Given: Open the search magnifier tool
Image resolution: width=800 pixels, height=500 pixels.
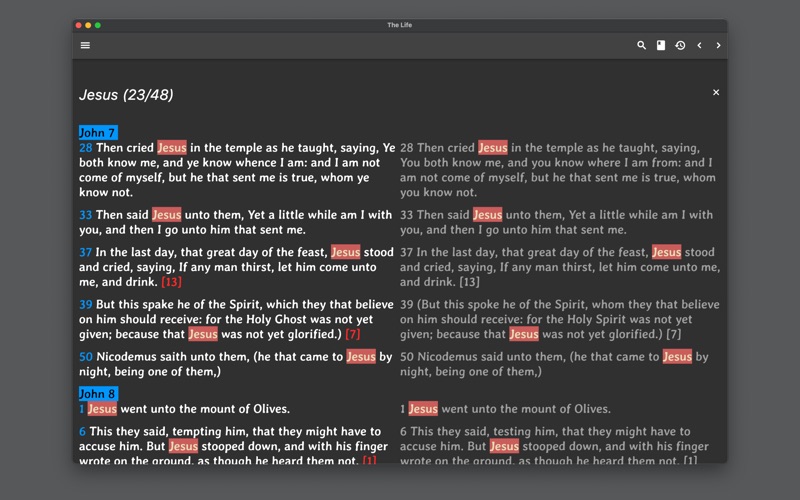Looking at the screenshot, I should pos(641,45).
